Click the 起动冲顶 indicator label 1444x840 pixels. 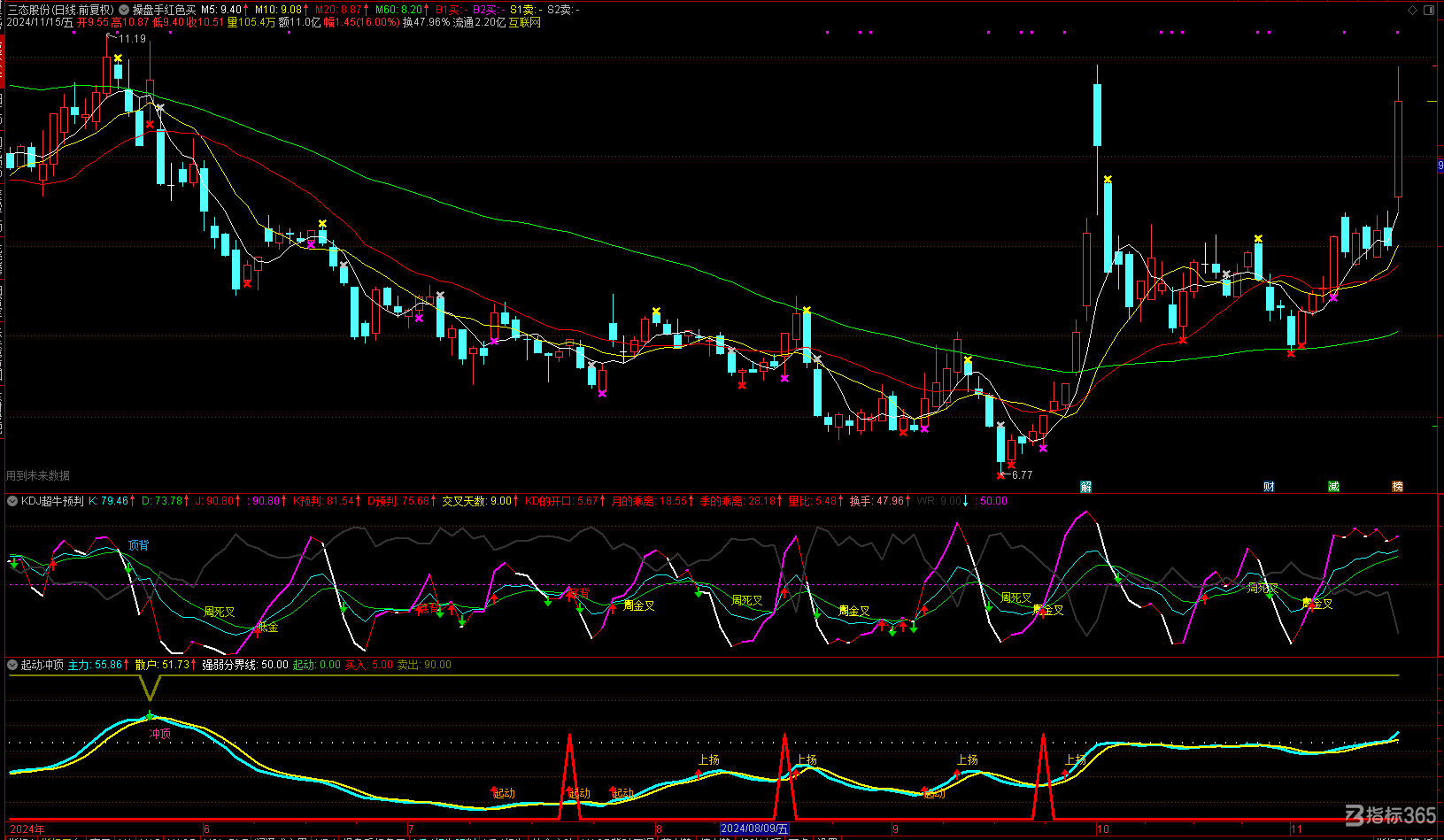(x=42, y=665)
